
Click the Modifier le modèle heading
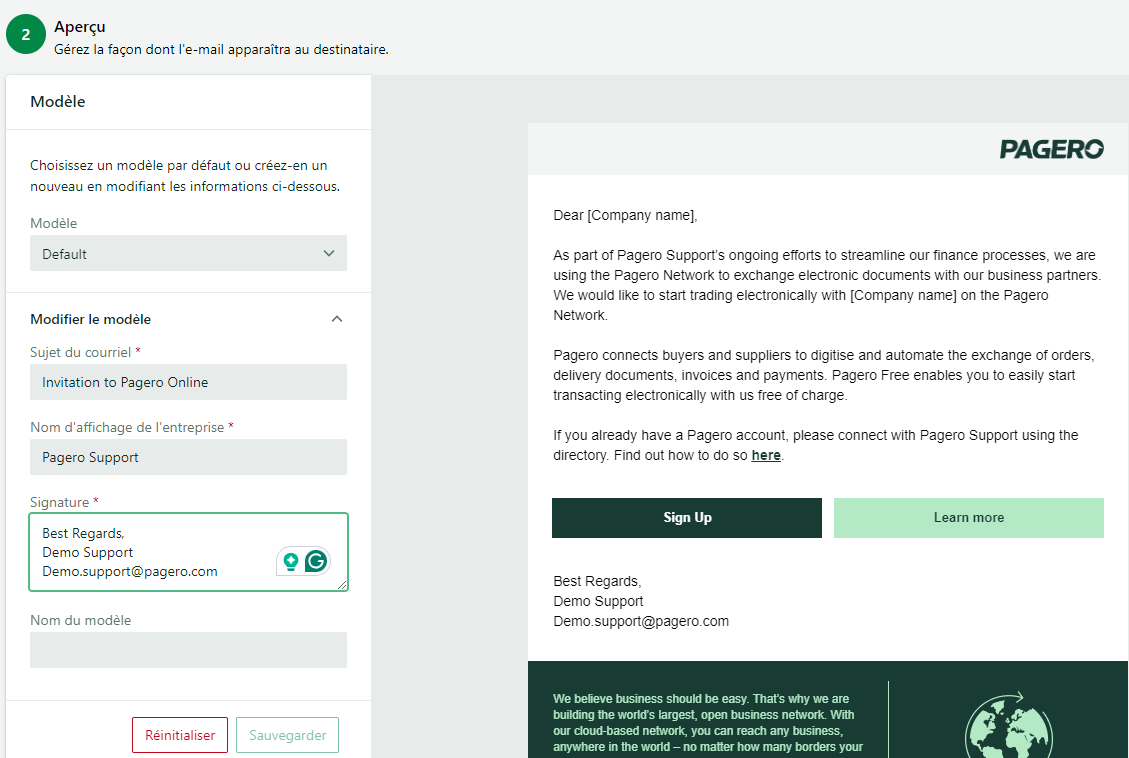91,319
